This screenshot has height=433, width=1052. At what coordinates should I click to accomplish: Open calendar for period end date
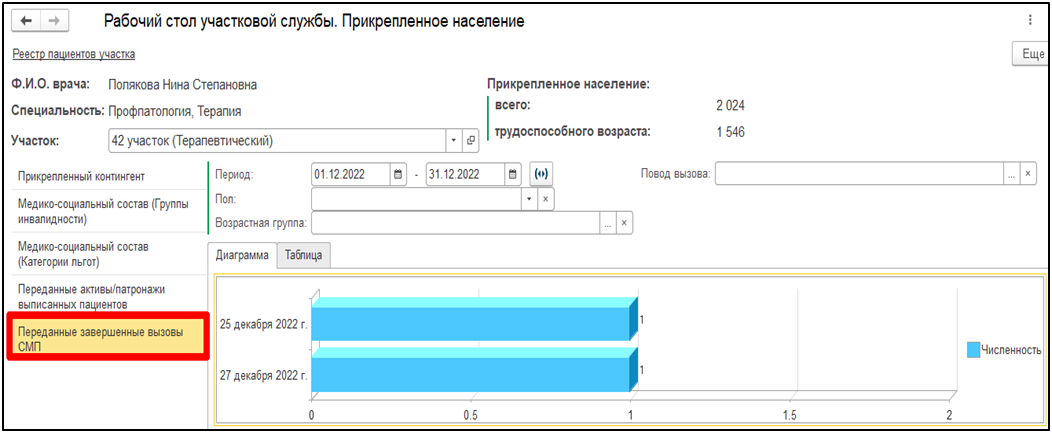512,174
